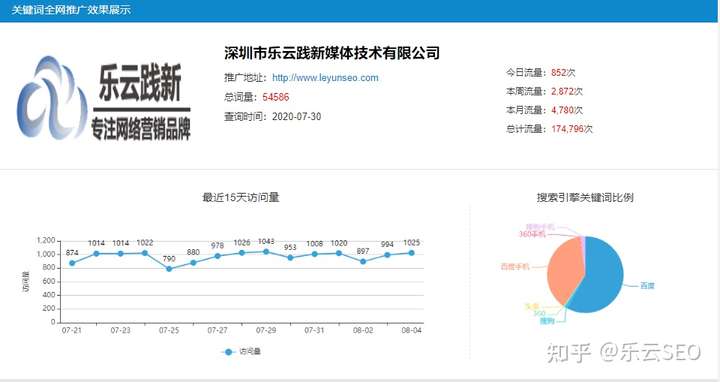Click the 最近15天访问量 chart title
This screenshot has height=382, width=720.
241,197
